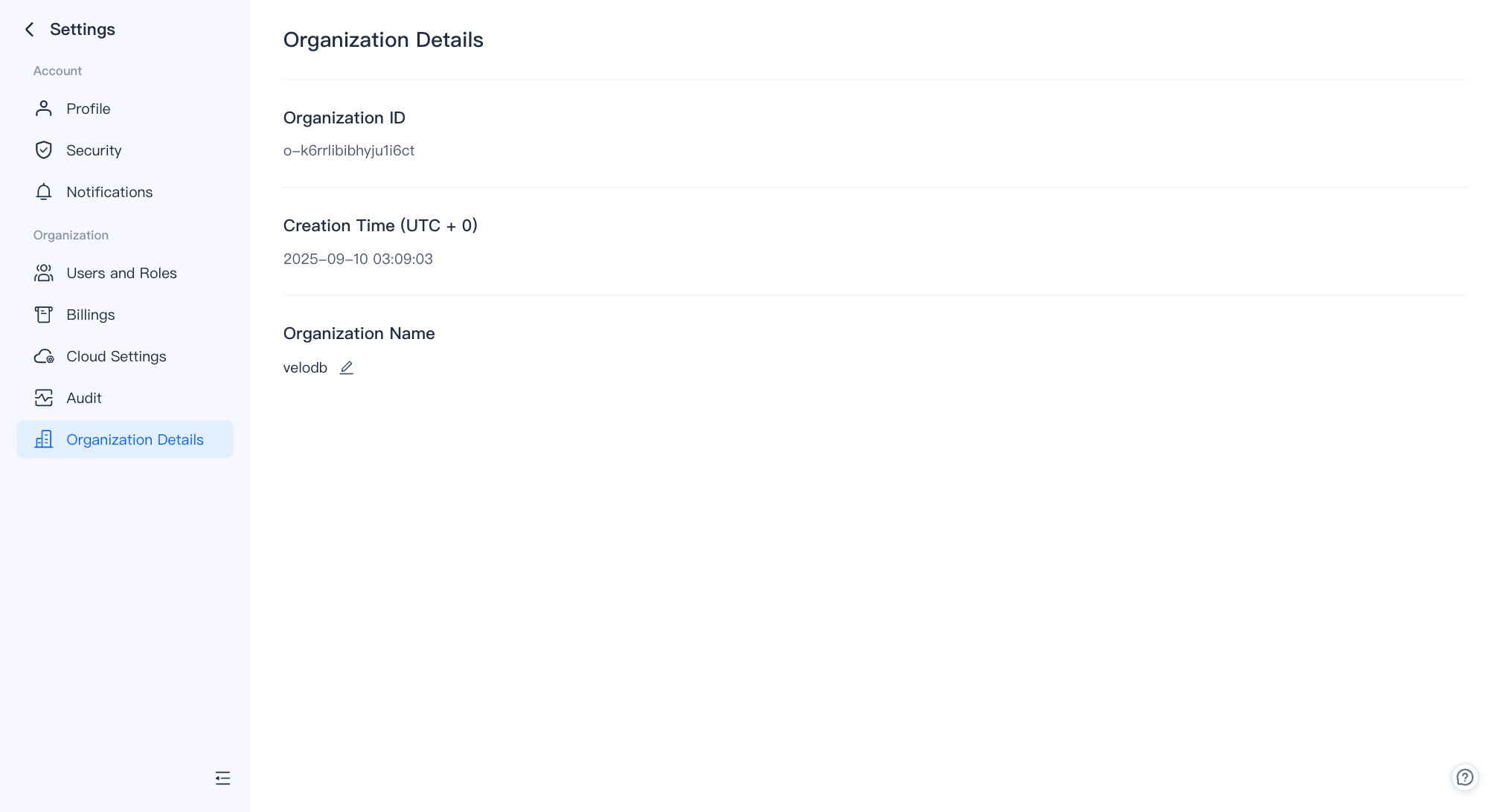Select the Audit menu item
The image size is (1500, 812).
tap(84, 398)
